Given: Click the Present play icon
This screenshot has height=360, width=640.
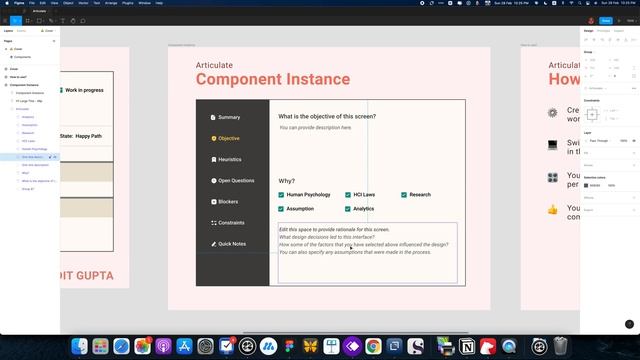Looking at the screenshot, I should 619,21.
